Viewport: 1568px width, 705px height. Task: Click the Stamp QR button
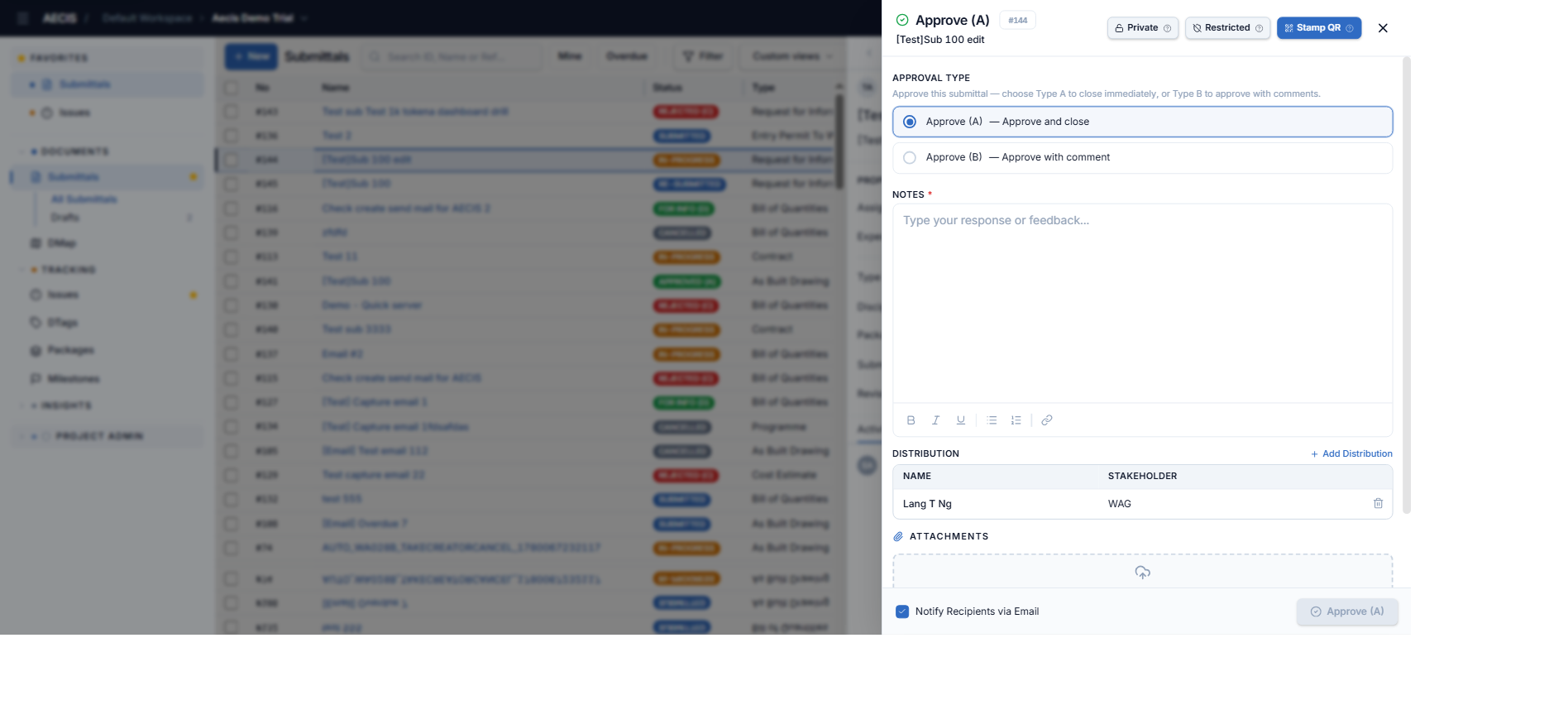1318,28
